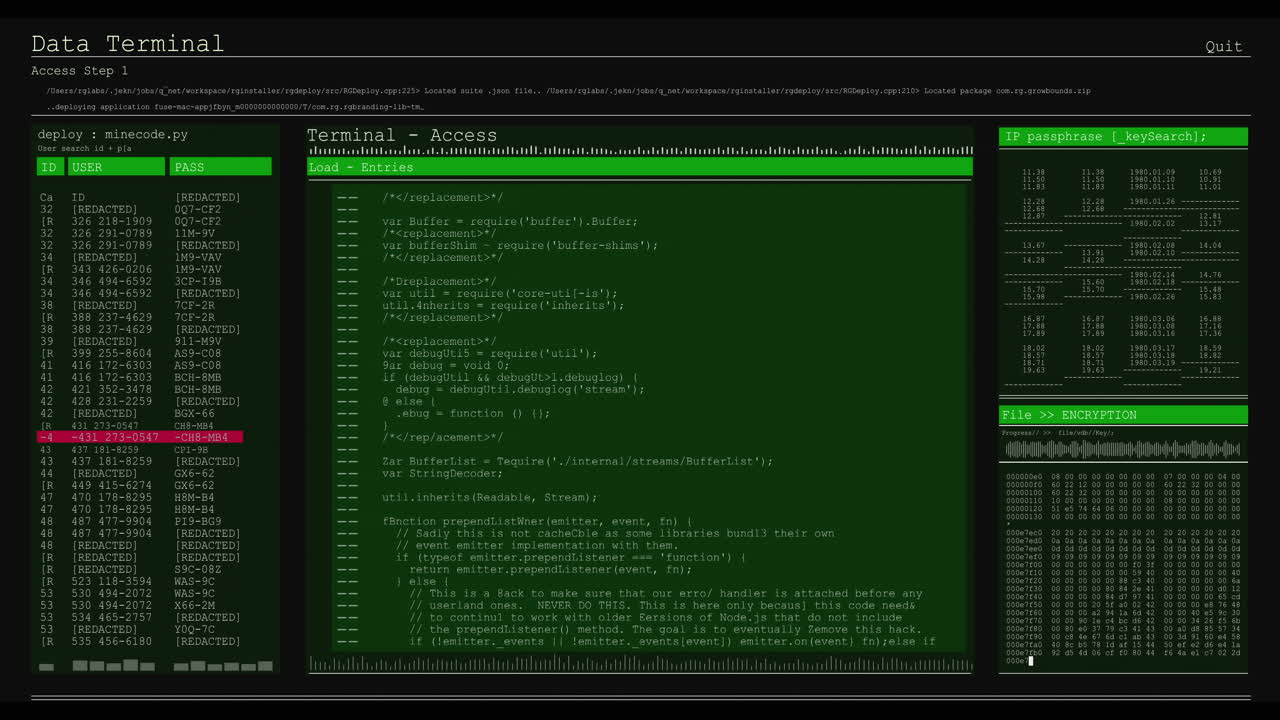This screenshot has height=720, width=1280.
Task: Click the leftmost single block icon below the entries table
Action: tap(46, 665)
